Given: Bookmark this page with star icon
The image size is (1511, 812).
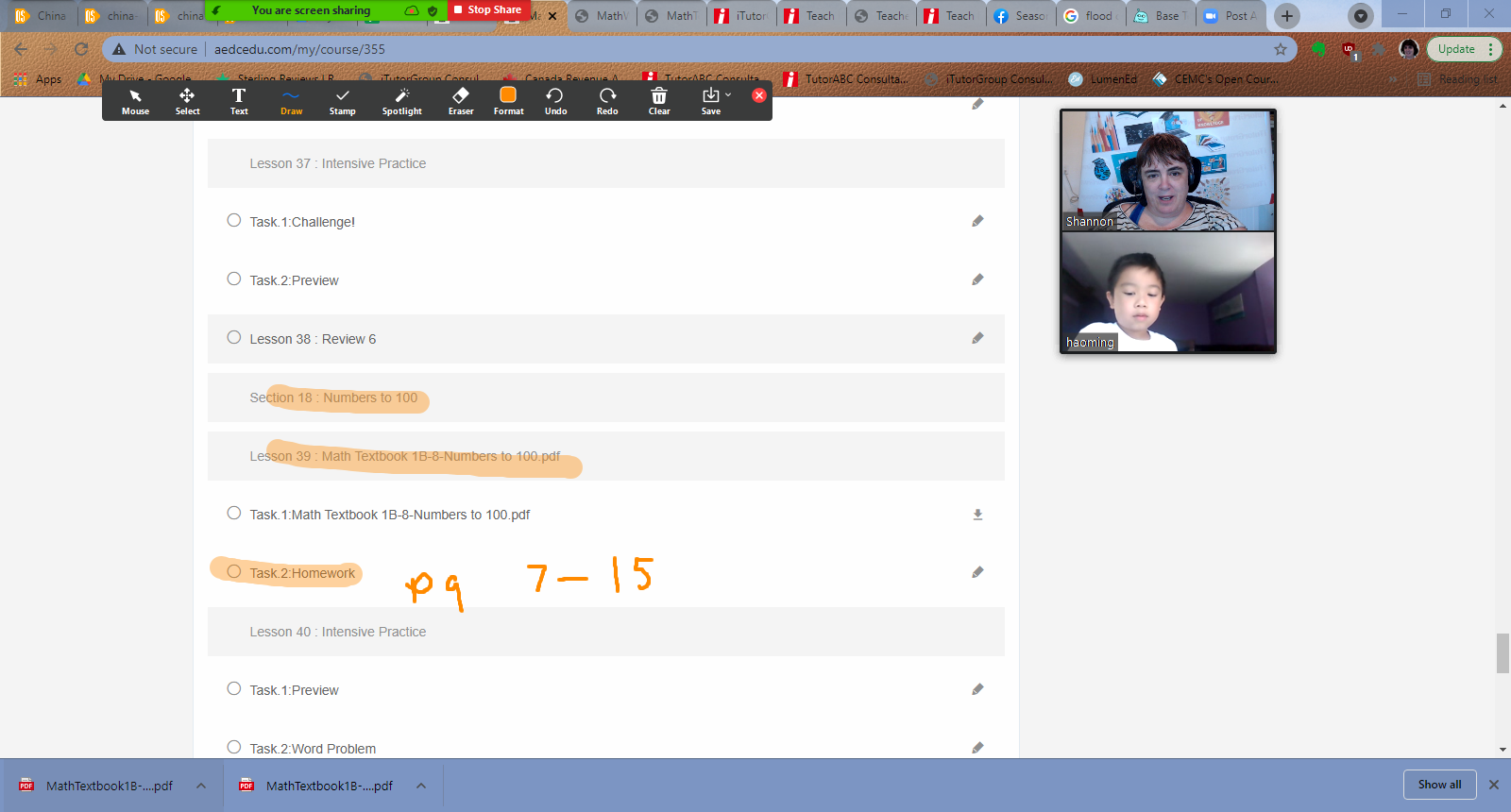Looking at the screenshot, I should [x=1281, y=49].
